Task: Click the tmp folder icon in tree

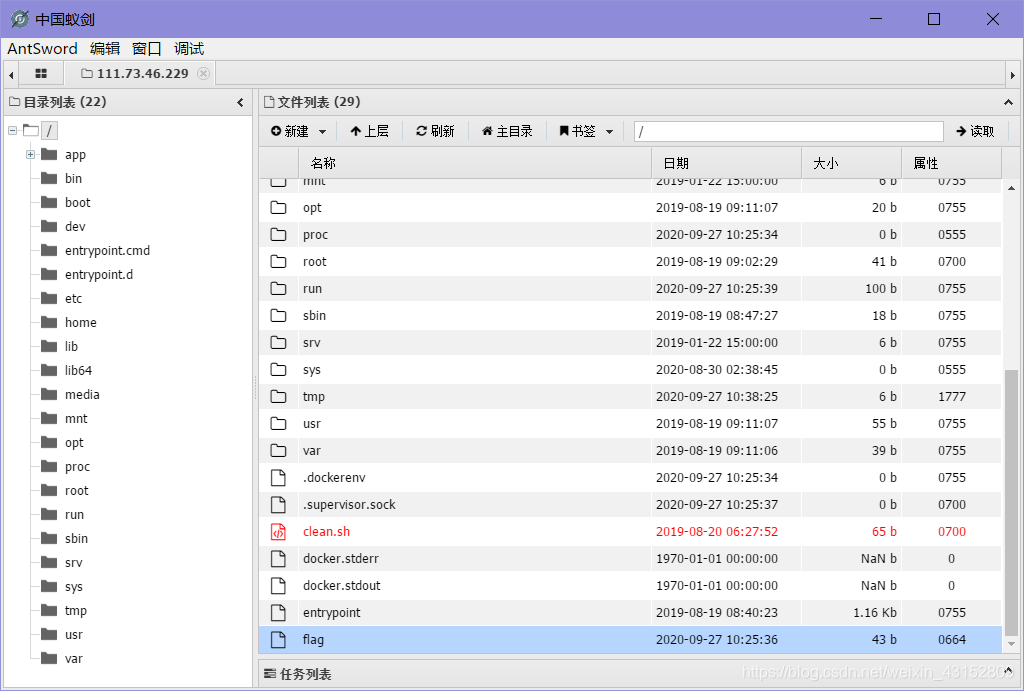Action: 49,610
